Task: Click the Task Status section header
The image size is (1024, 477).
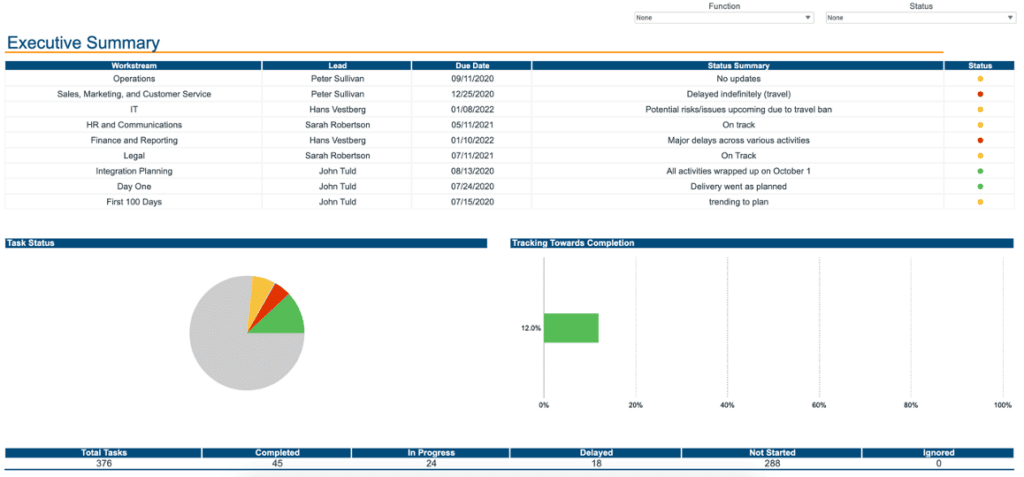Action: [x=246, y=243]
